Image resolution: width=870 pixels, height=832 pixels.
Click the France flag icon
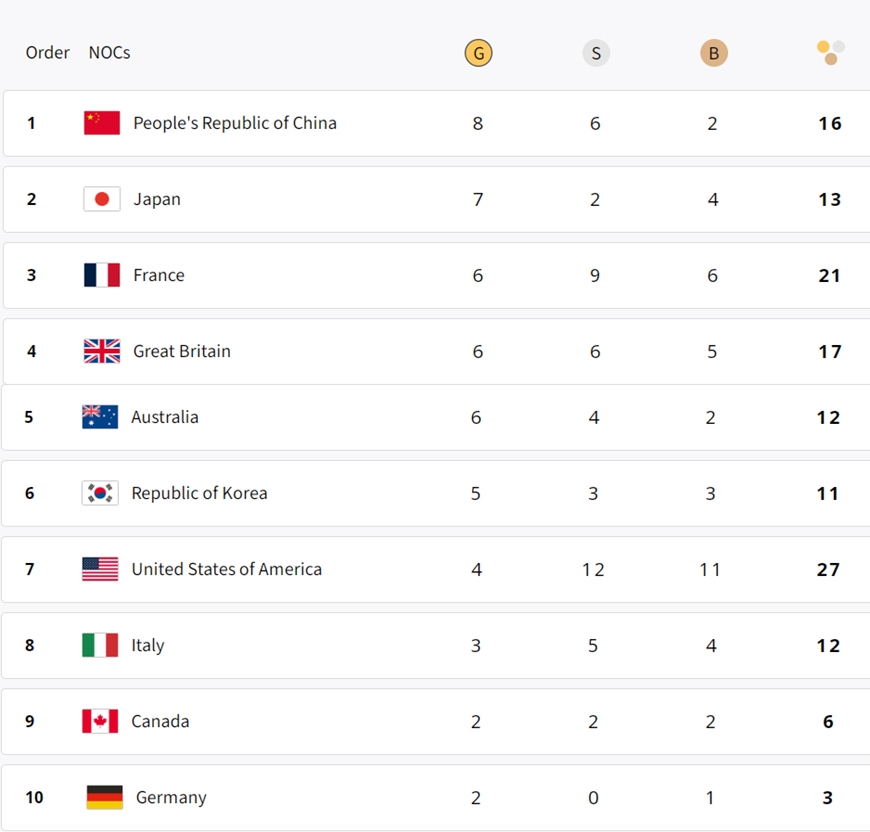click(102, 275)
